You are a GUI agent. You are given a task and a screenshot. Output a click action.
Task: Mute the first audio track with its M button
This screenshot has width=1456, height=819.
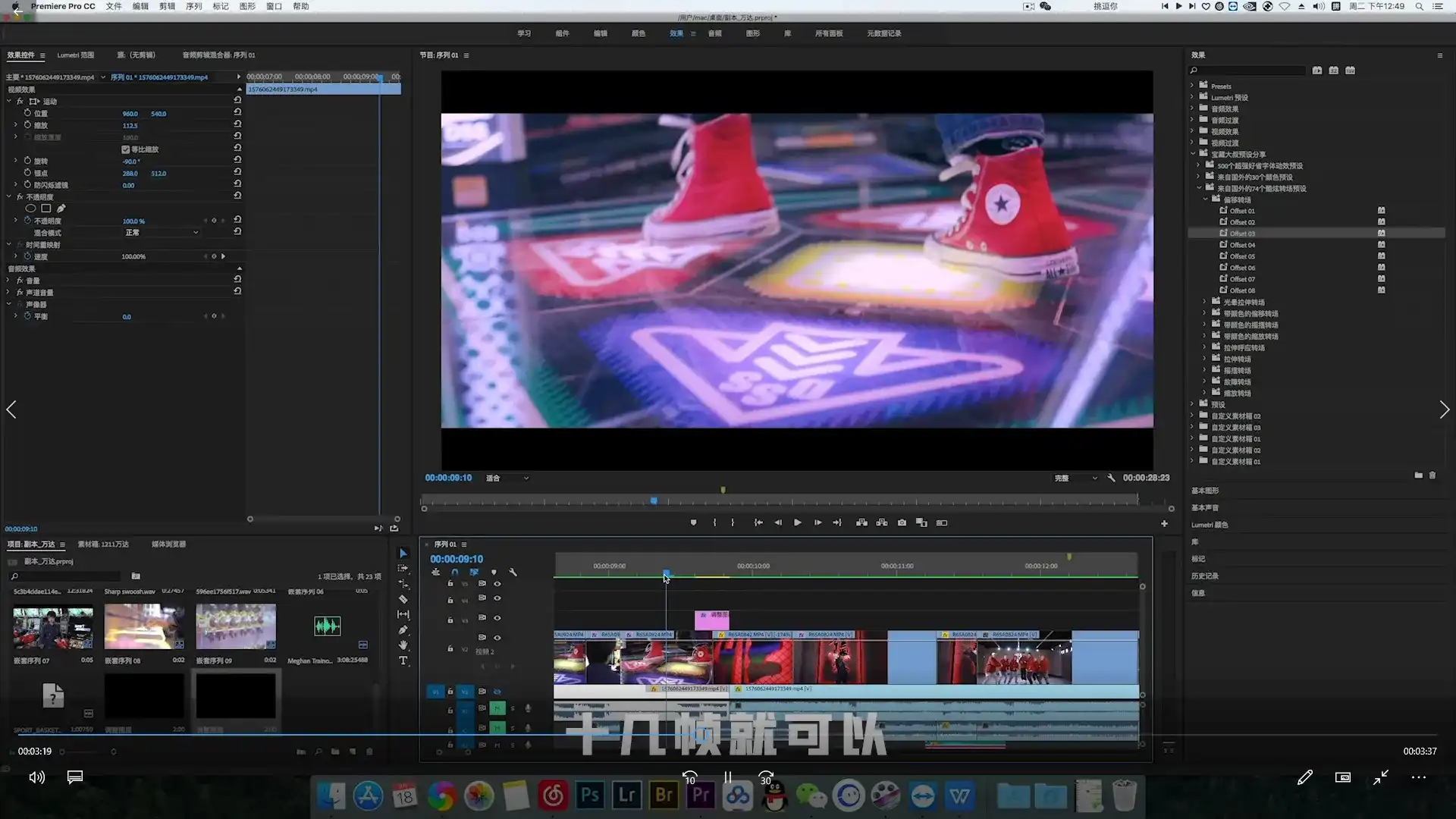coord(497,708)
